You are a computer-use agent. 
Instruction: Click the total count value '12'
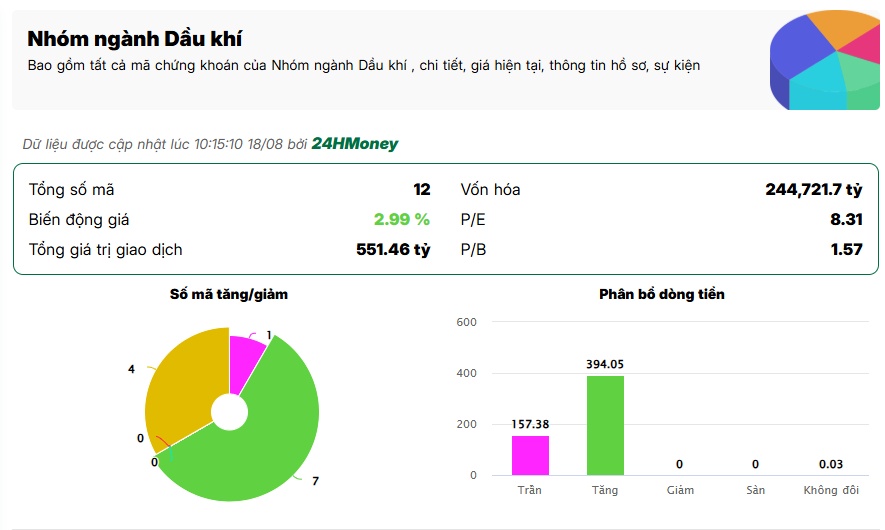click(422, 190)
